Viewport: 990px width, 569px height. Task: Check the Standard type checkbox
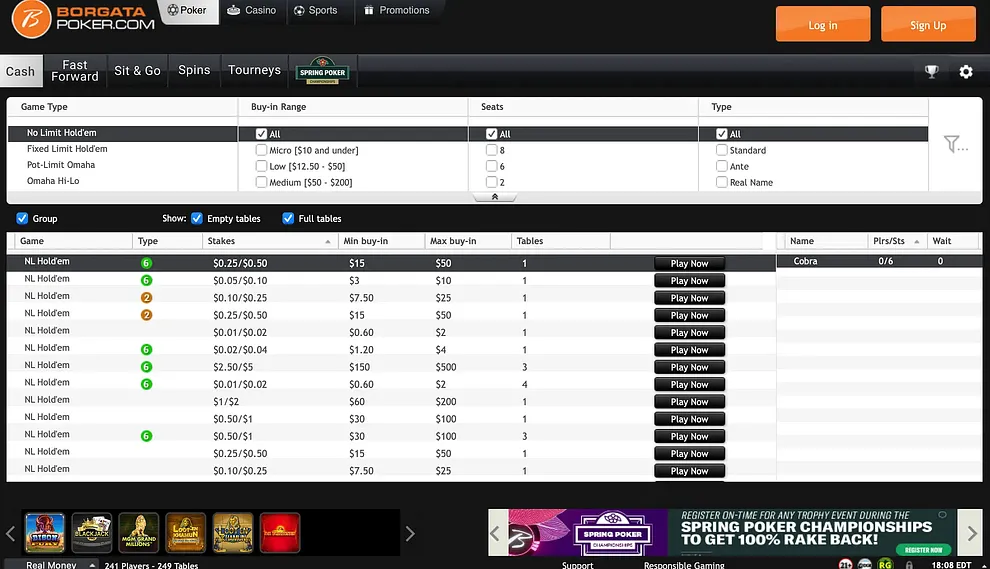click(722, 150)
